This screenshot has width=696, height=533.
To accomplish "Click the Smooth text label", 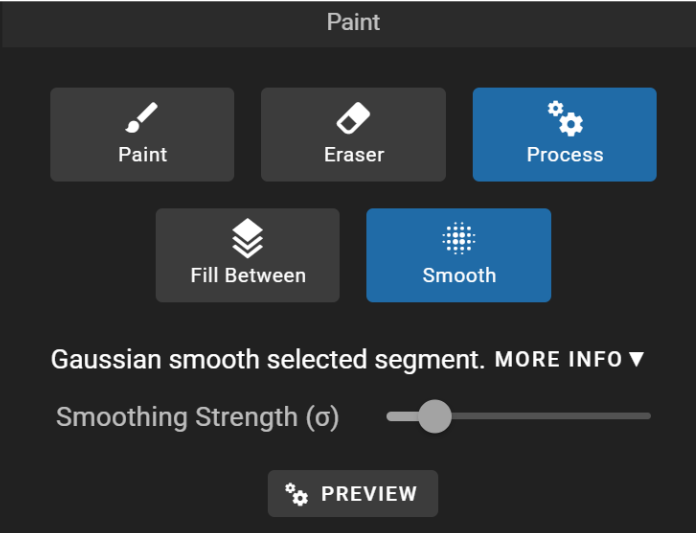I will pyautogui.click(x=459, y=276).
